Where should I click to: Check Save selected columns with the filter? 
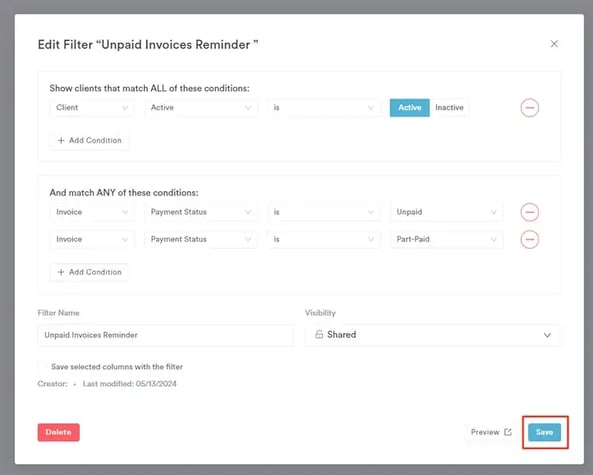[44, 366]
